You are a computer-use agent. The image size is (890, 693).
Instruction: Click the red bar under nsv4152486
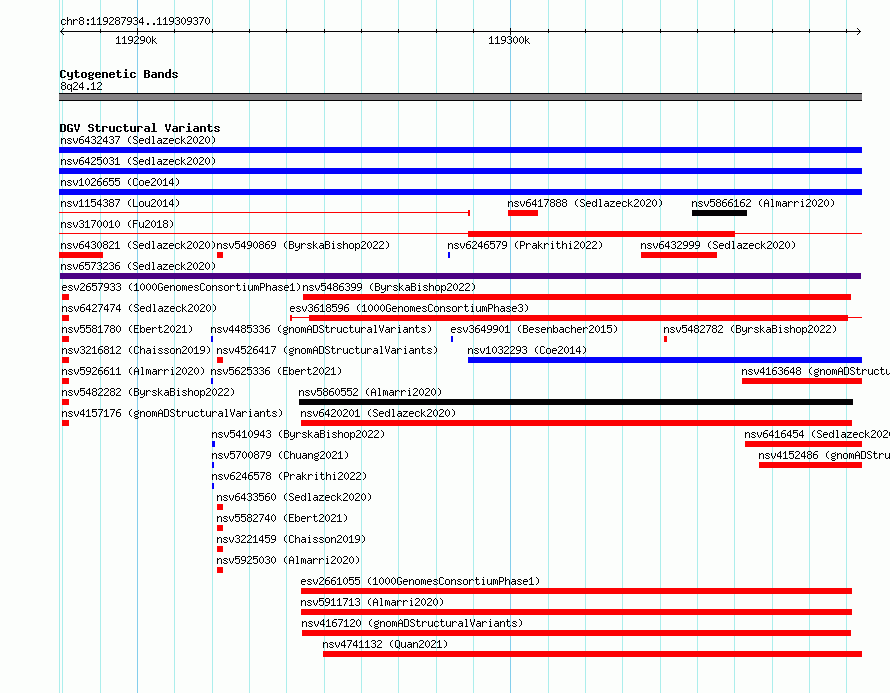[x=810, y=465]
